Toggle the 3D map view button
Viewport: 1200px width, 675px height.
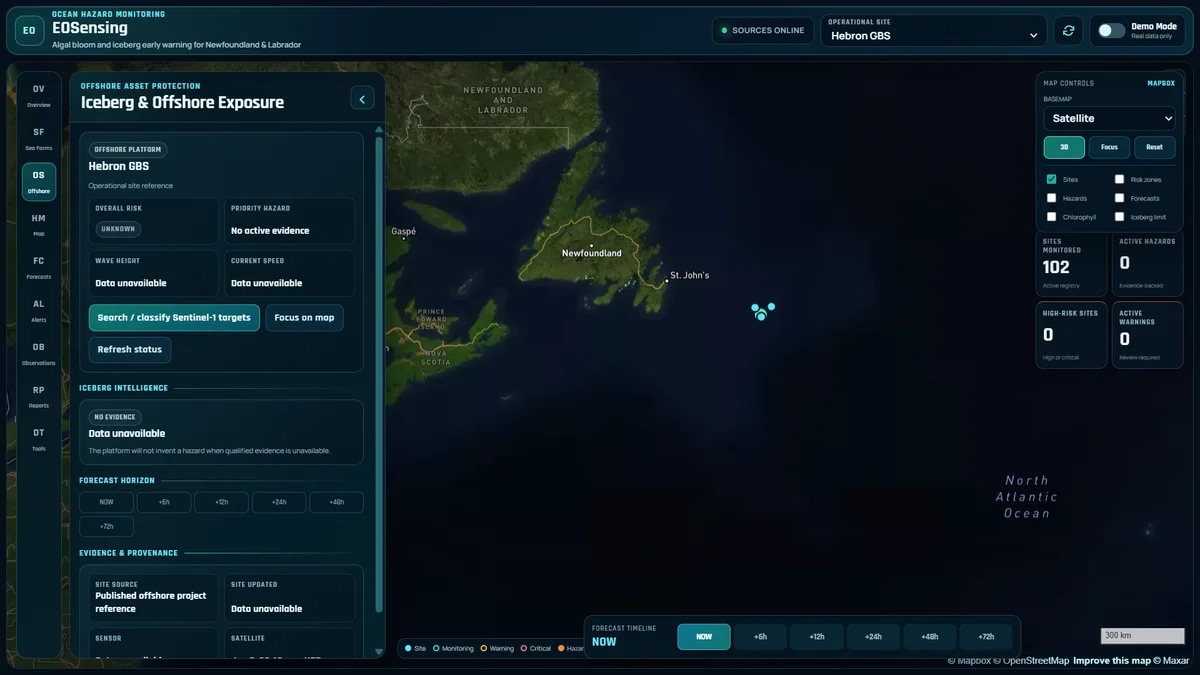1064,147
